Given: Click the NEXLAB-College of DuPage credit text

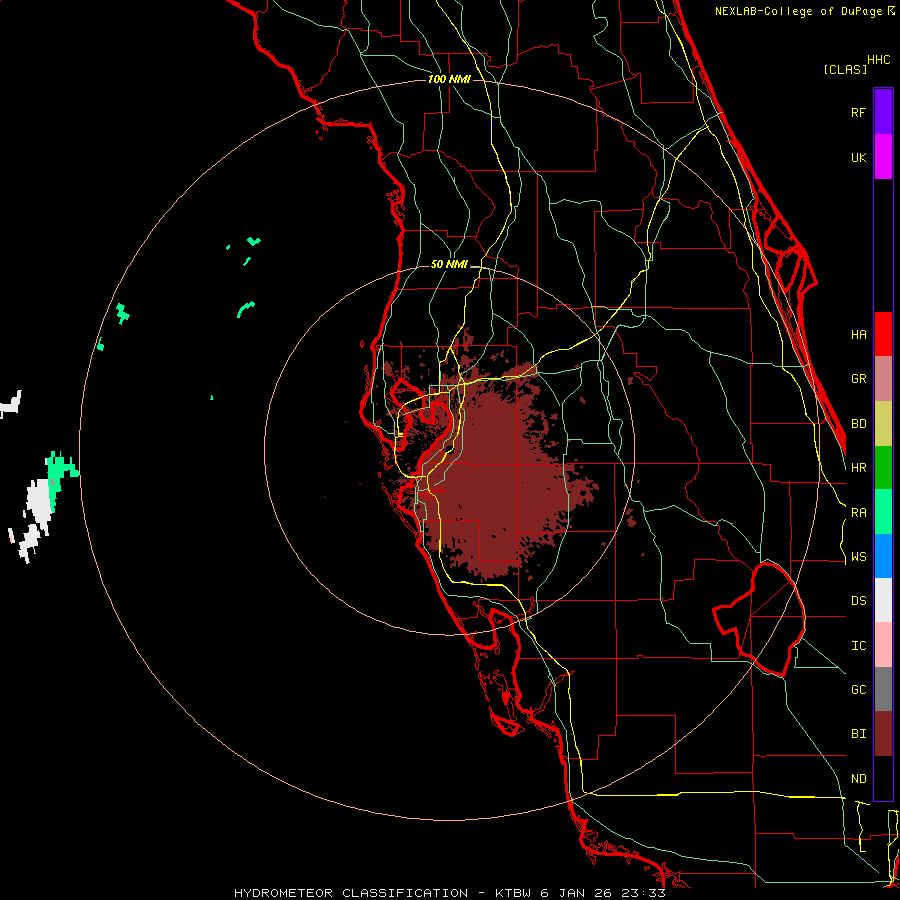Looking at the screenshot, I should [798, 11].
